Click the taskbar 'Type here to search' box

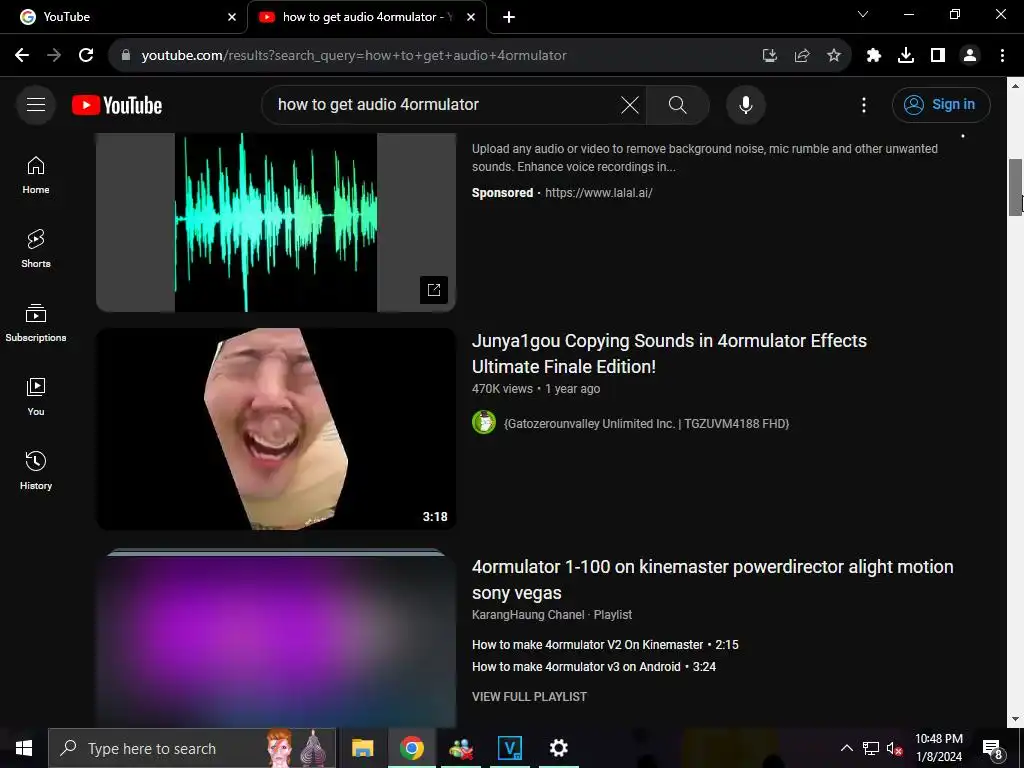[192, 748]
